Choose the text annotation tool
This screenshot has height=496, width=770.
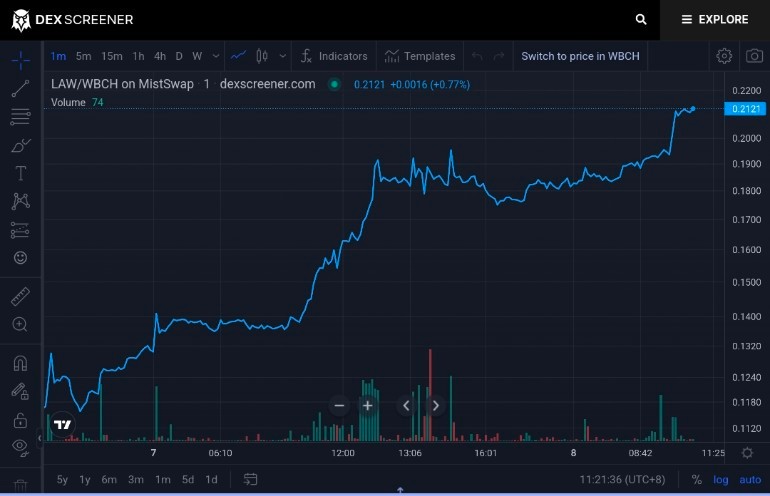pyautogui.click(x=20, y=173)
